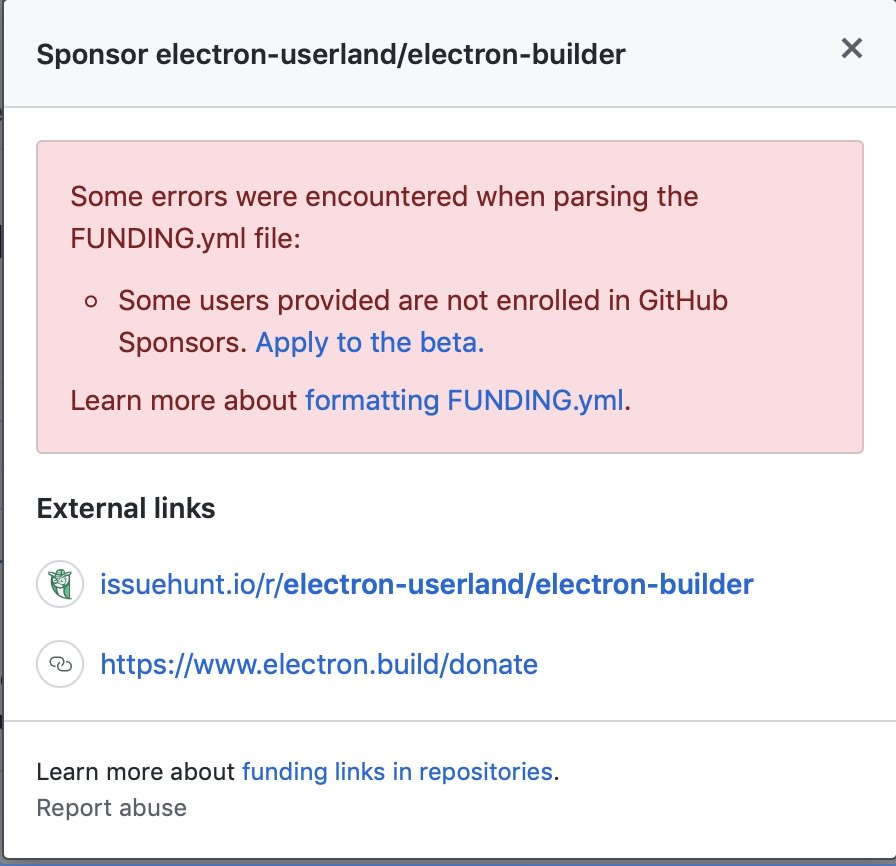Click the link symbol next to electron.build

point(60,663)
